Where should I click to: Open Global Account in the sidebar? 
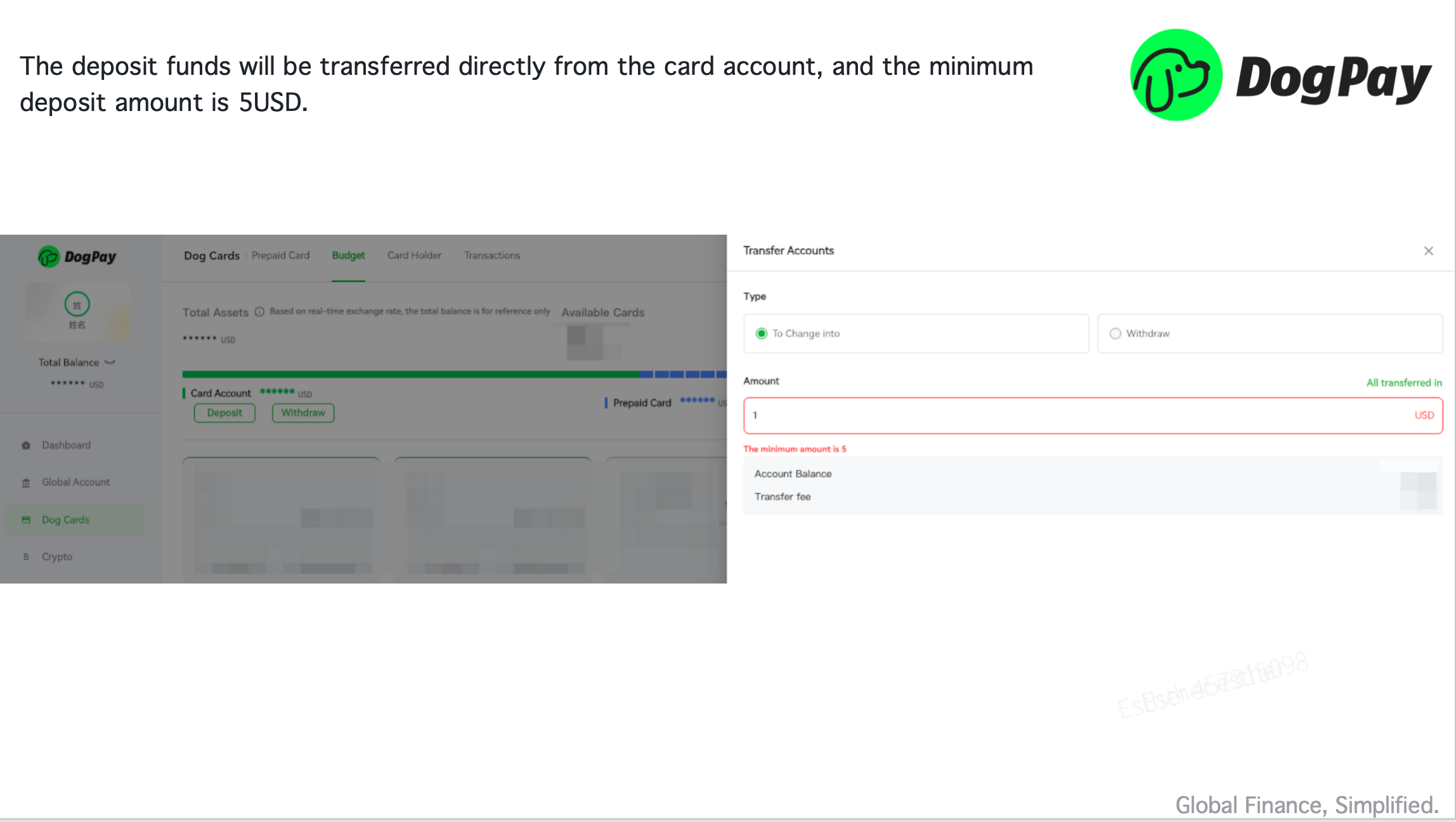tap(75, 482)
